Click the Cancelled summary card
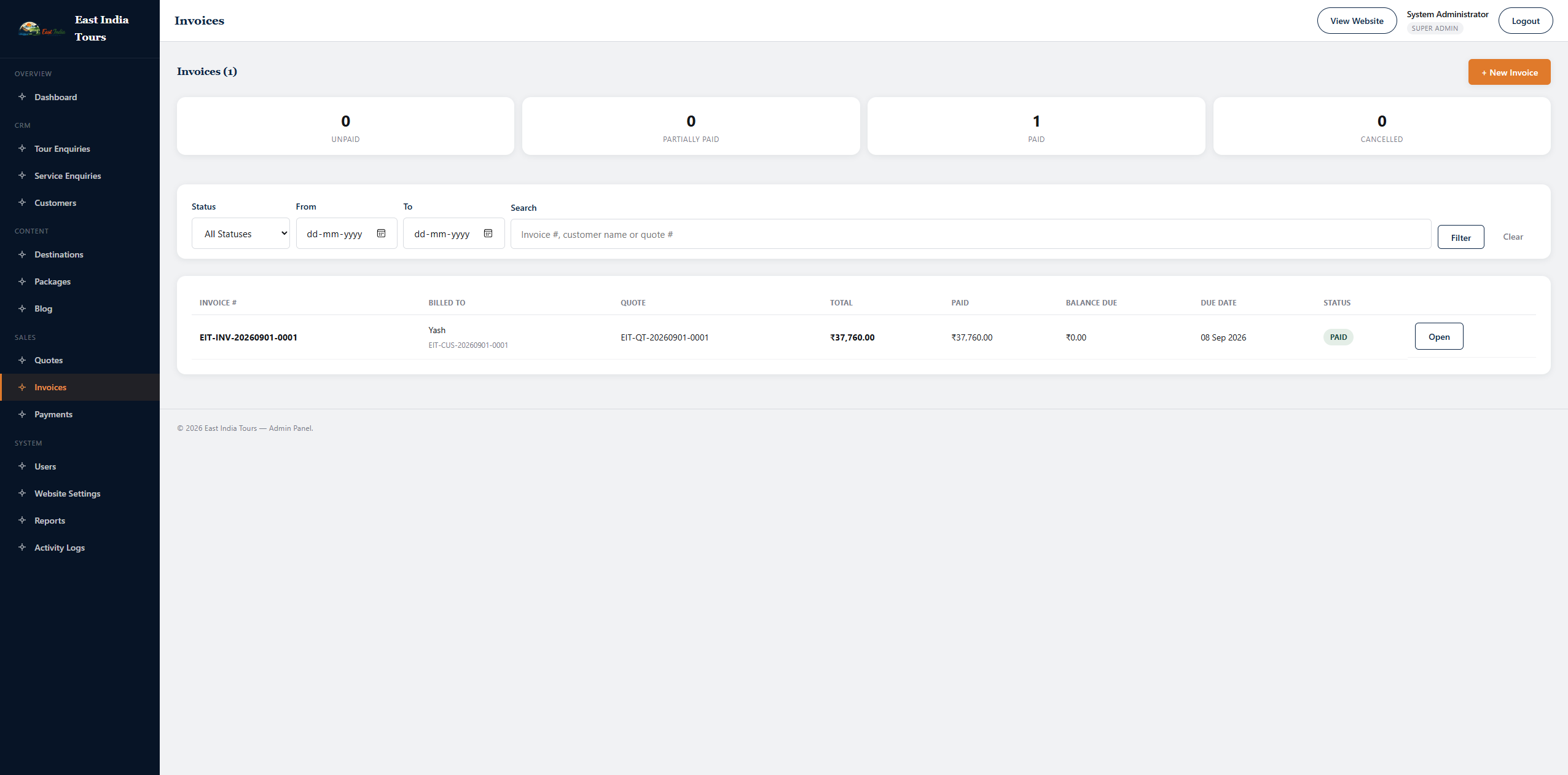This screenshot has width=1568, height=775. pyautogui.click(x=1381, y=126)
